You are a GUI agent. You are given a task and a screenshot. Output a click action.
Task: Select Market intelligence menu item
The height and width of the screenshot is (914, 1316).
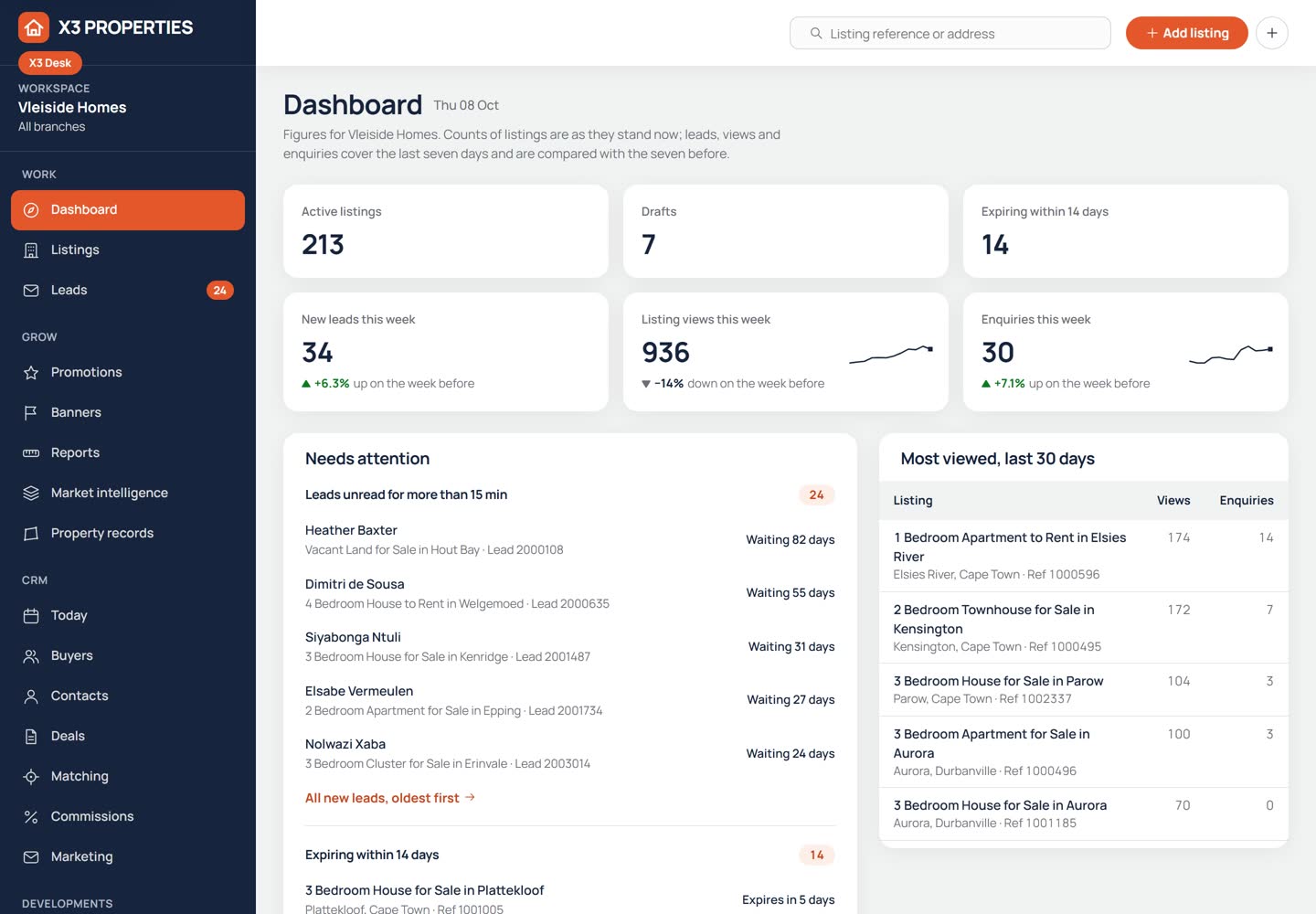coord(128,494)
